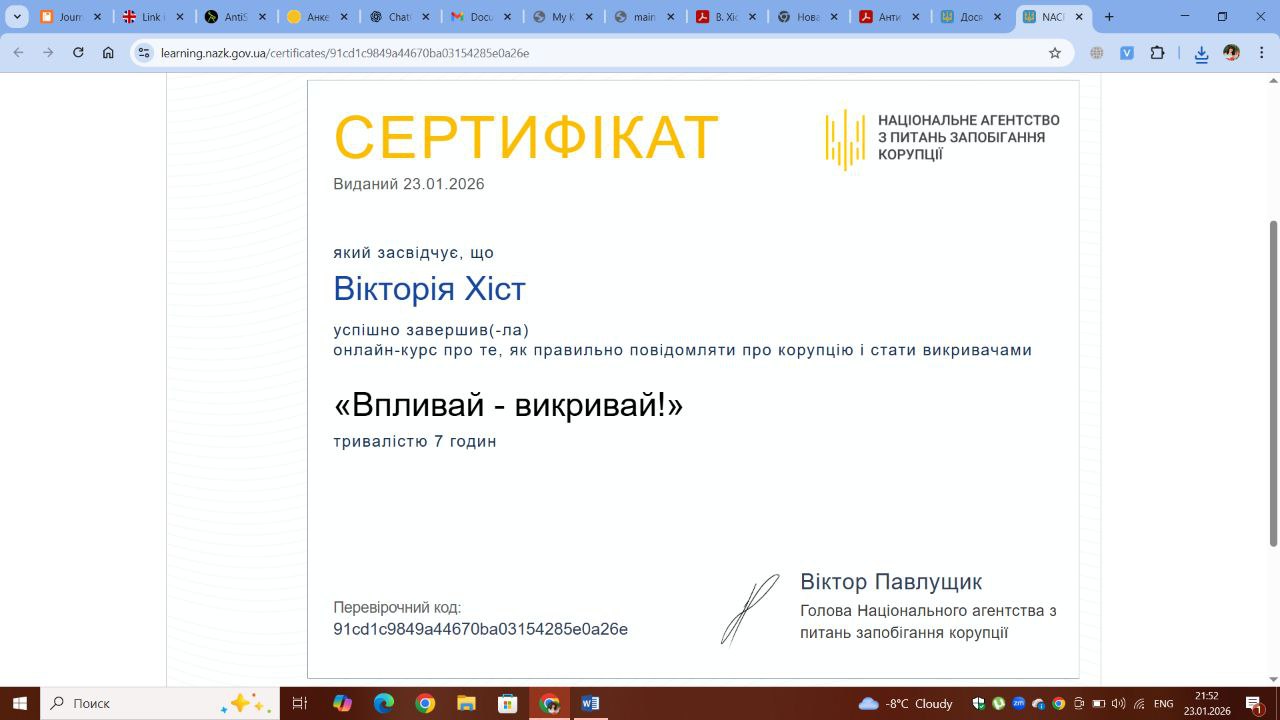This screenshot has height=720, width=1280.
Task: Switch to the Link tab with UK flag
Action: (x=145, y=17)
